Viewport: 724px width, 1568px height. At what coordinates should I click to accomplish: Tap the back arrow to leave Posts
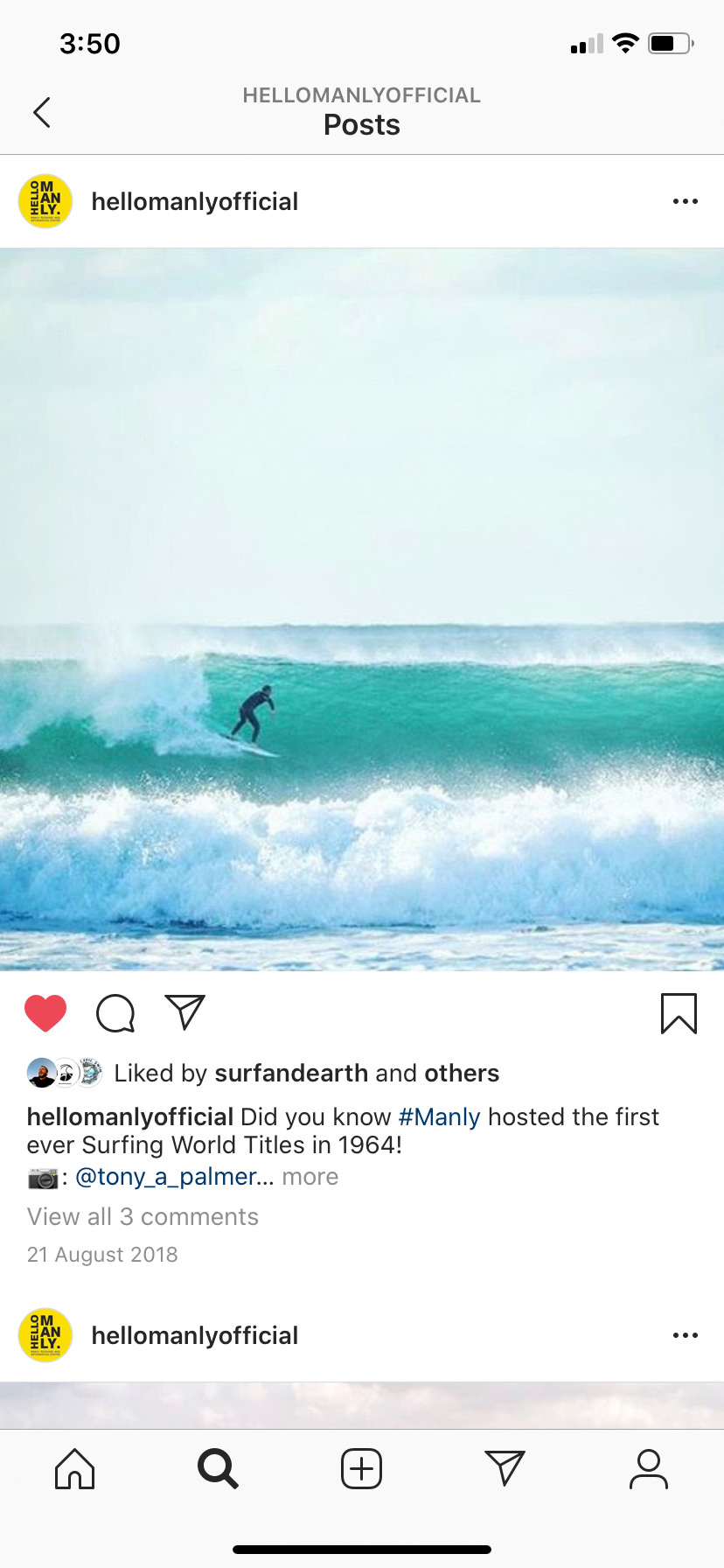point(41,112)
